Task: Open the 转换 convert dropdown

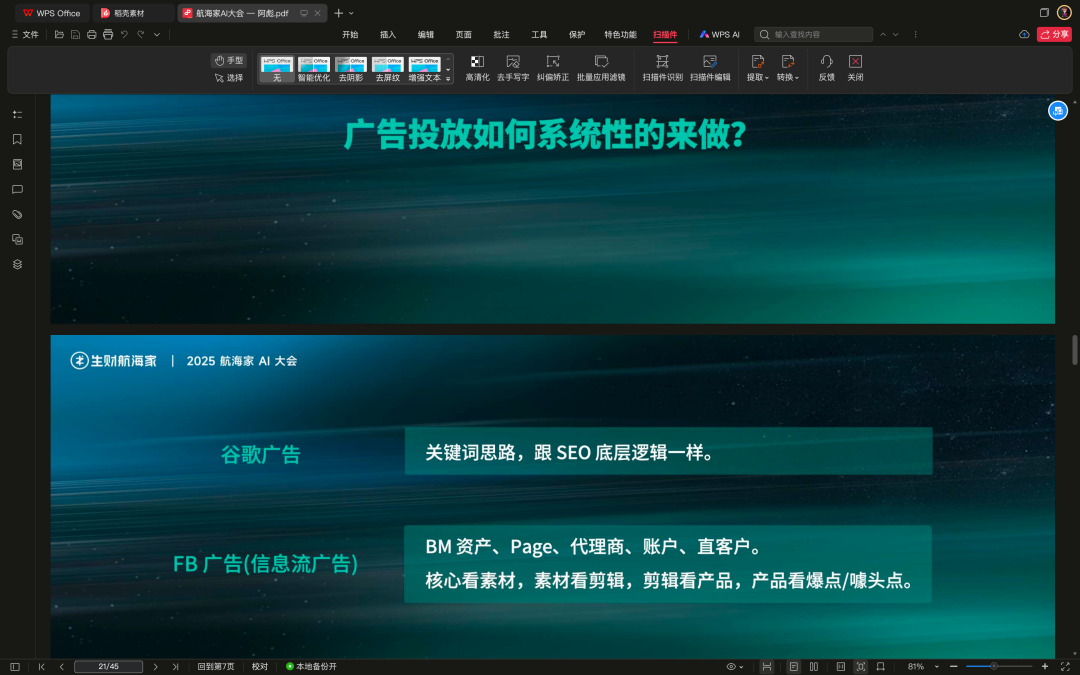Action: [788, 69]
